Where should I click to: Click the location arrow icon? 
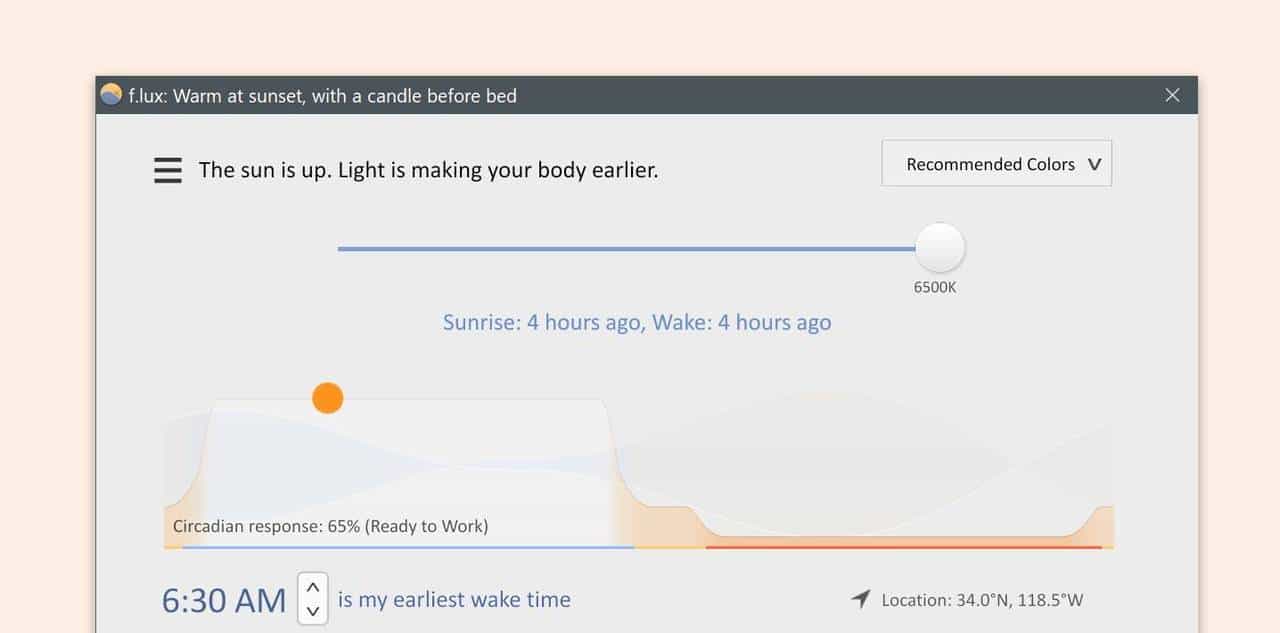pyautogui.click(x=860, y=599)
